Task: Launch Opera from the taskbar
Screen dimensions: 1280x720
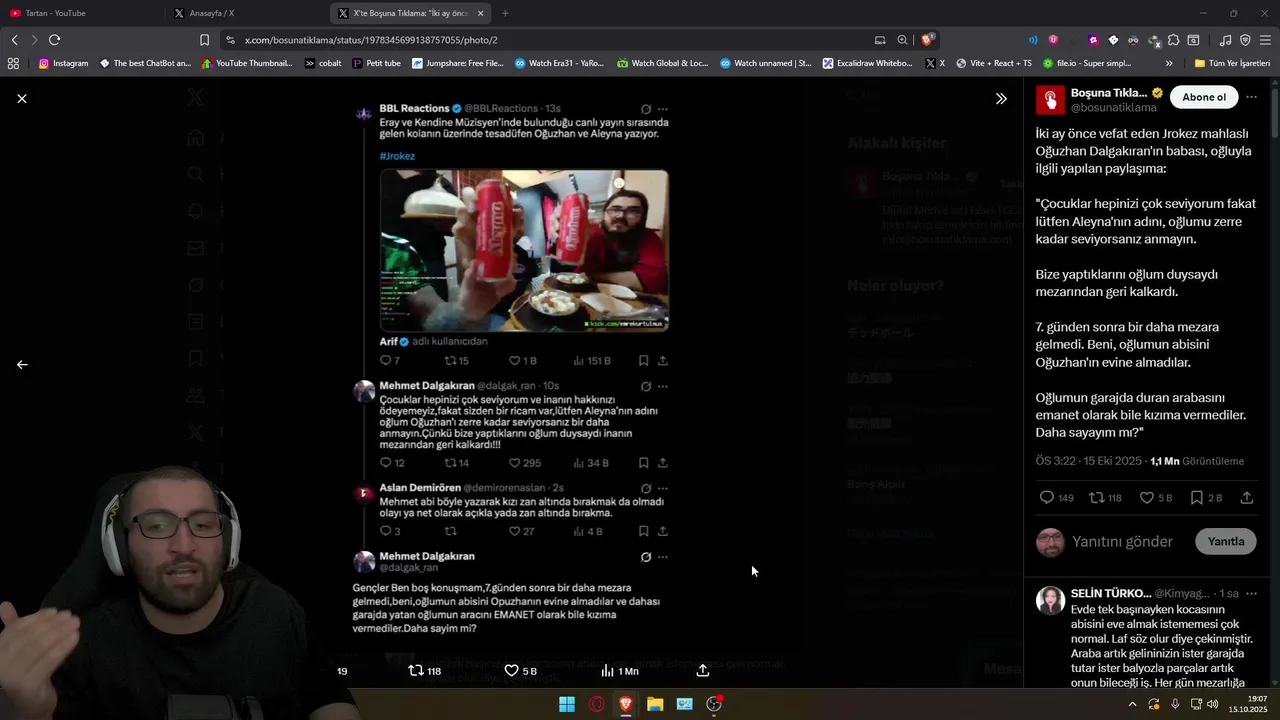Action: click(x=597, y=704)
